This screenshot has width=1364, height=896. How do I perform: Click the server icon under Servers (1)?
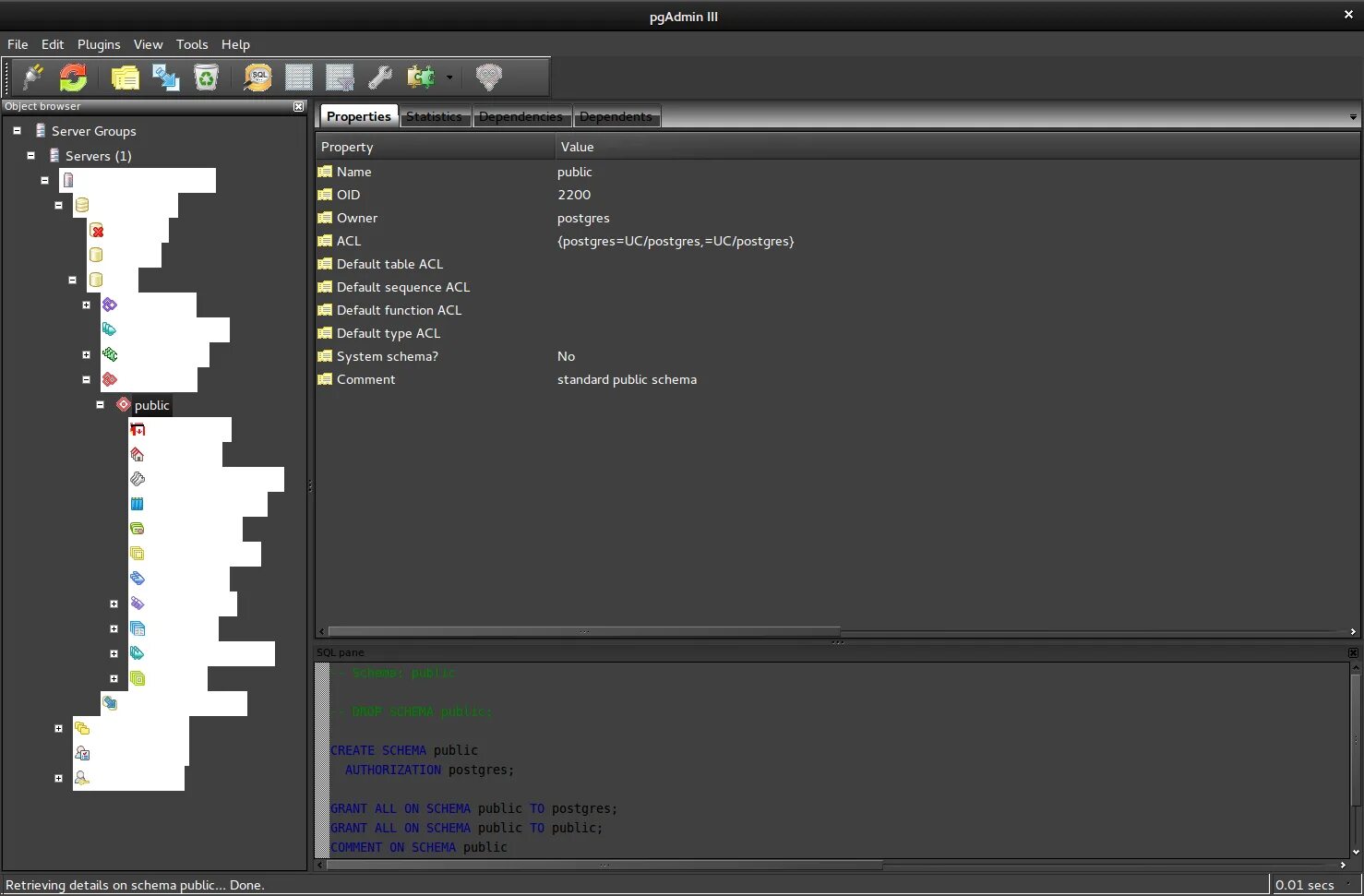click(x=68, y=180)
